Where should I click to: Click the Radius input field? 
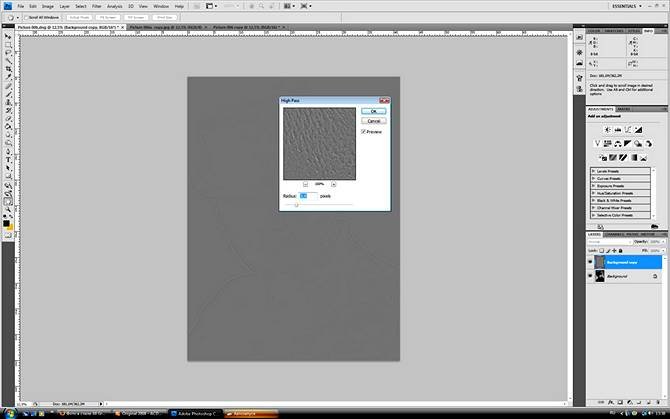point(306,196)
